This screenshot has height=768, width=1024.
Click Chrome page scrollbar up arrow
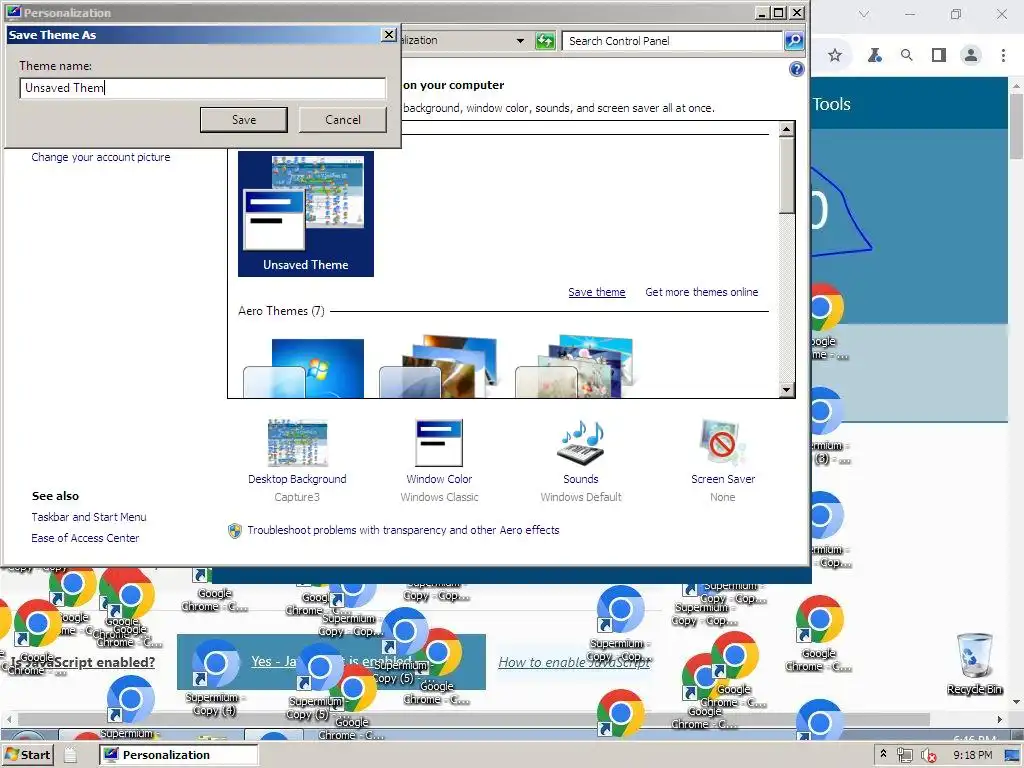(x=1016, y=85)
